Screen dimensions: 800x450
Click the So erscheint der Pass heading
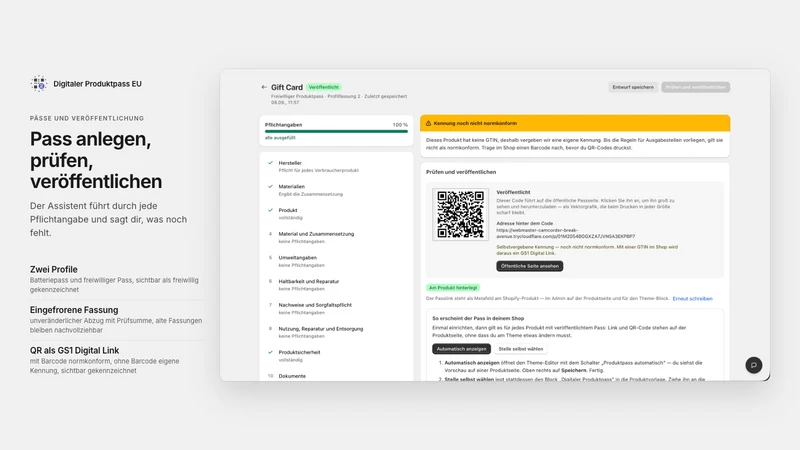[478, 318]
